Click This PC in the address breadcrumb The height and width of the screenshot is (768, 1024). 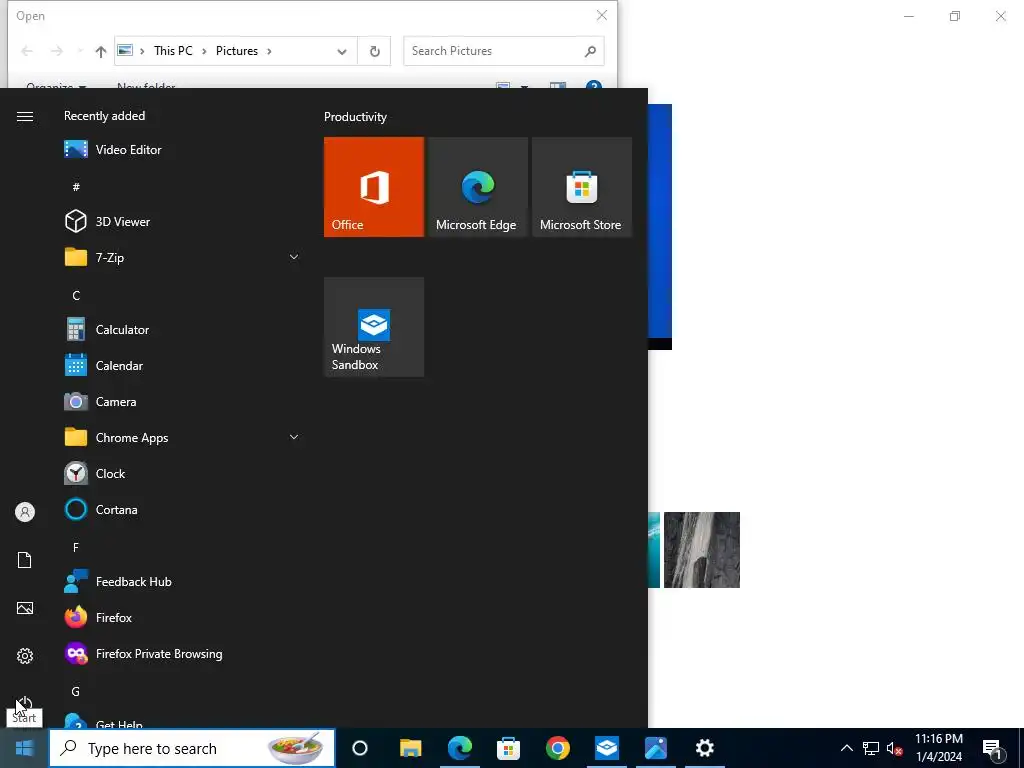click(173, 51)
